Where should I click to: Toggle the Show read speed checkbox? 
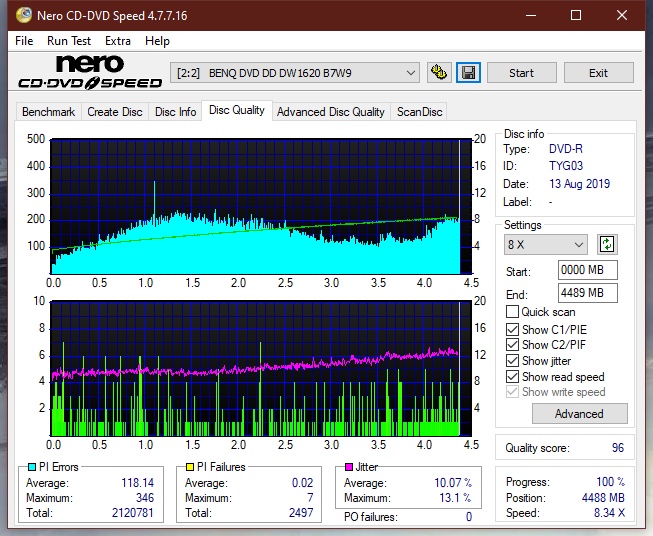coord(512,376)
